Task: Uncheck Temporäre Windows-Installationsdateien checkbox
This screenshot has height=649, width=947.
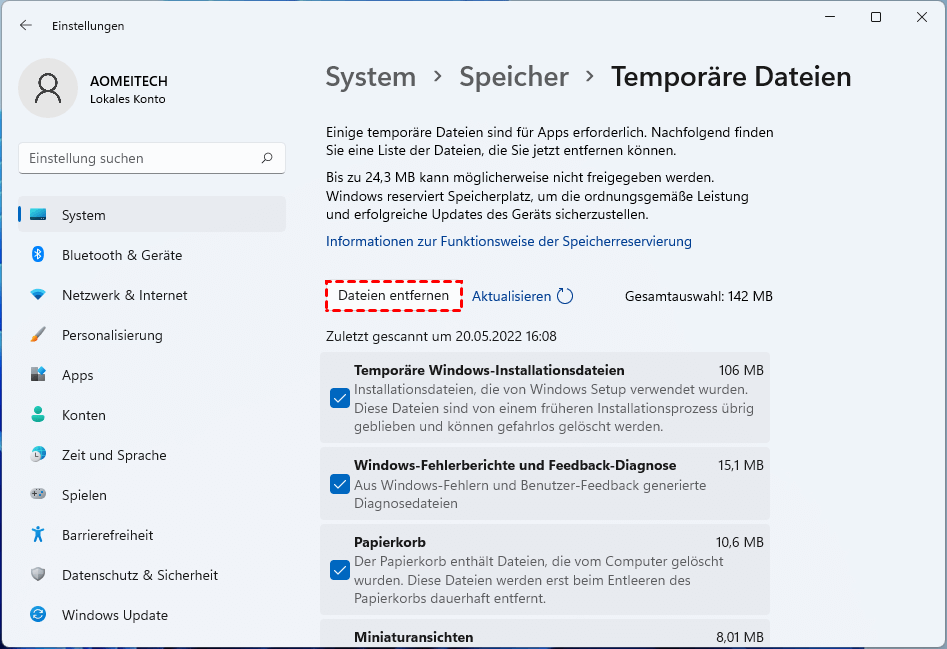Action: (339, 398)
